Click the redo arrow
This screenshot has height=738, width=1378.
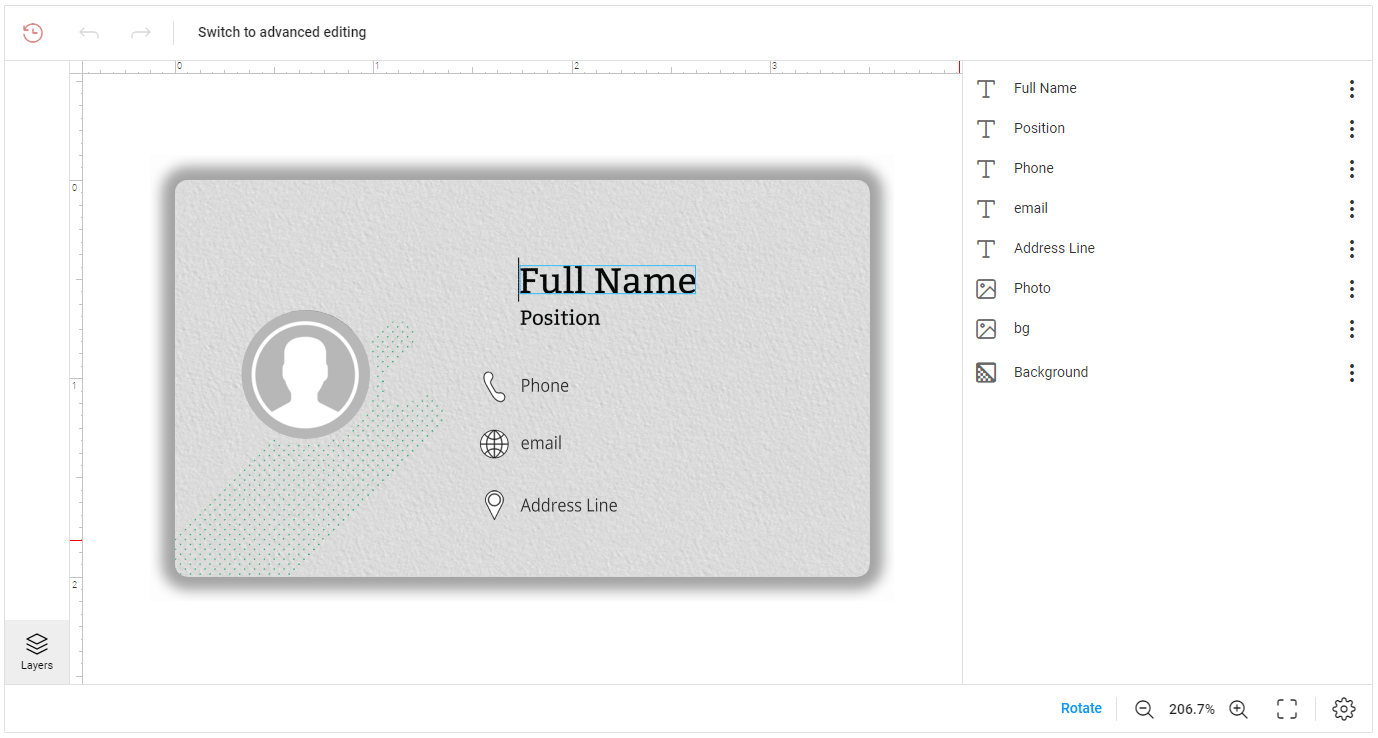(141, 33)
